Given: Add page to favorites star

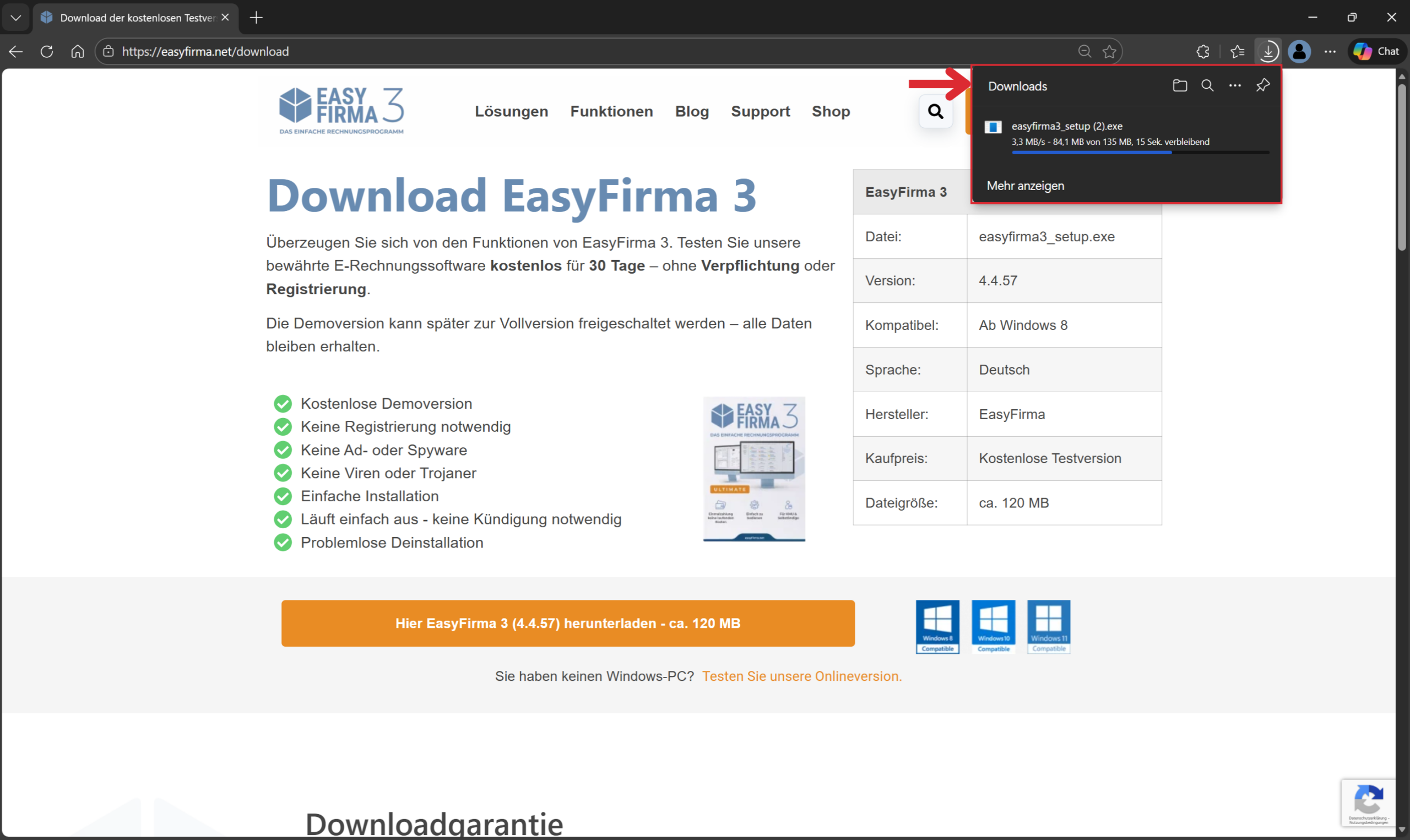Looking at the screenshot, I should tap(1110, 52).
